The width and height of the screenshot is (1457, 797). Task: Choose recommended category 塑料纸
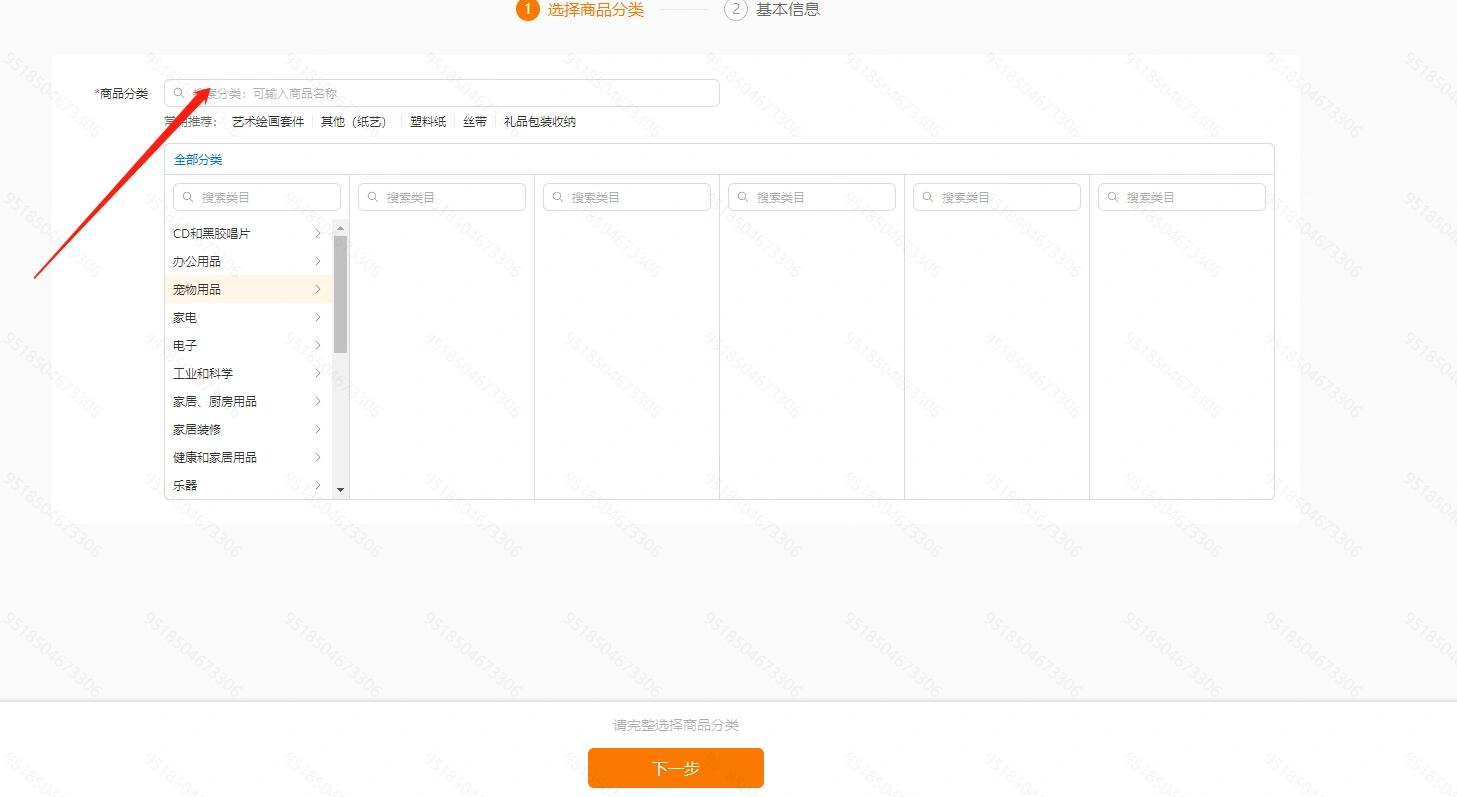coord(428,122)
